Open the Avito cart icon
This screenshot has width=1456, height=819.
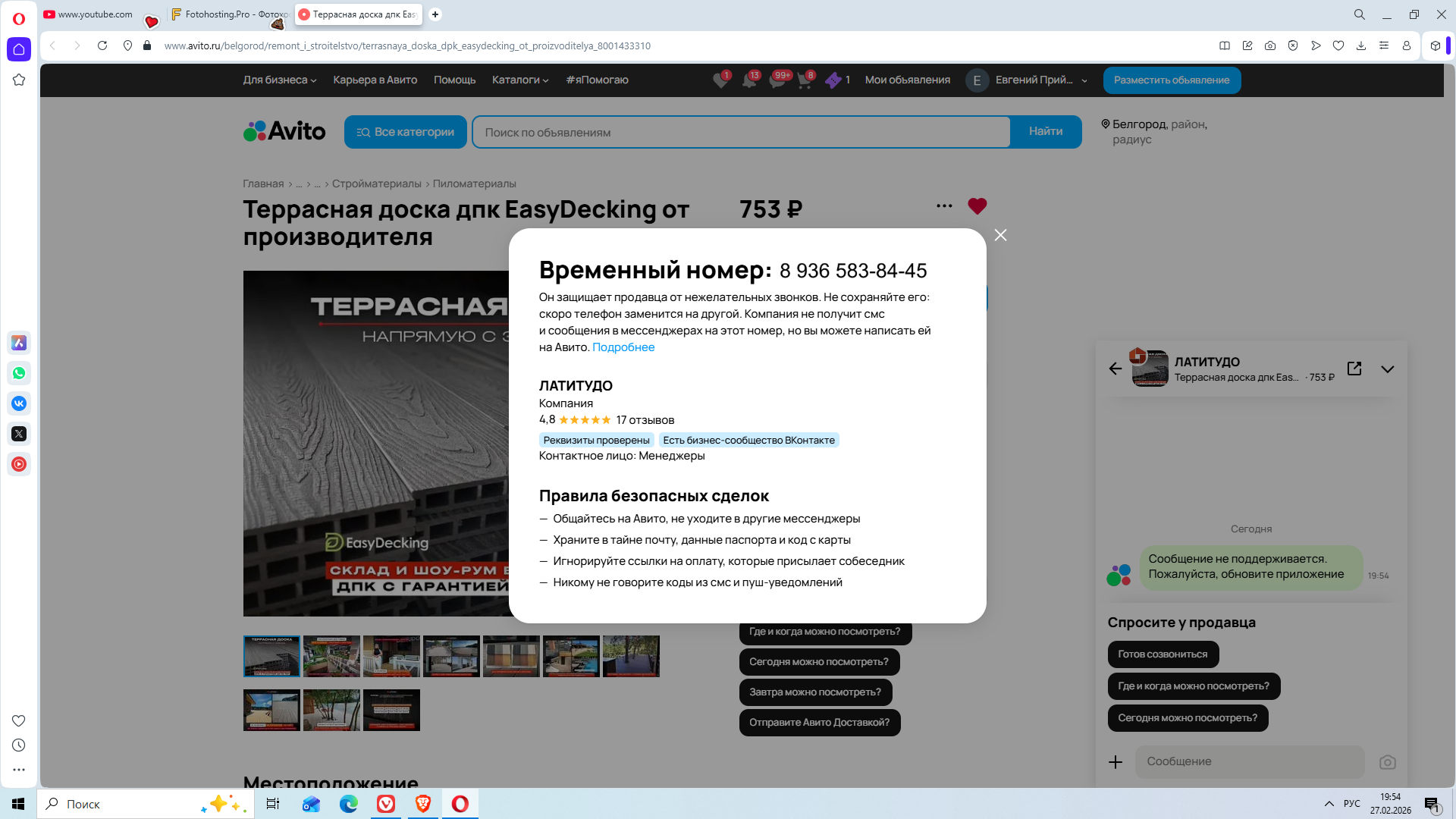pyautogui.click(x=804, y=80)
